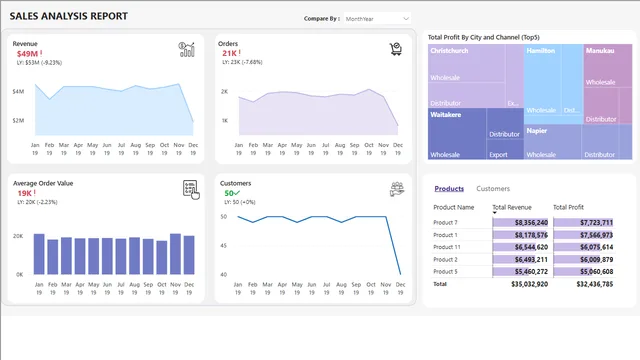Click profit value $6,075,614

coord(596,247)
